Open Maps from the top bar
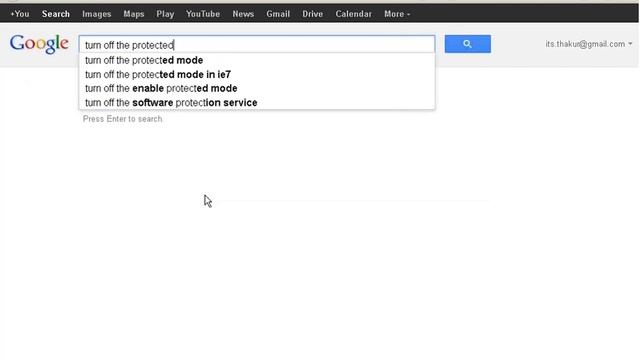This screenshot has width=640, height=360. coord(133,14)
